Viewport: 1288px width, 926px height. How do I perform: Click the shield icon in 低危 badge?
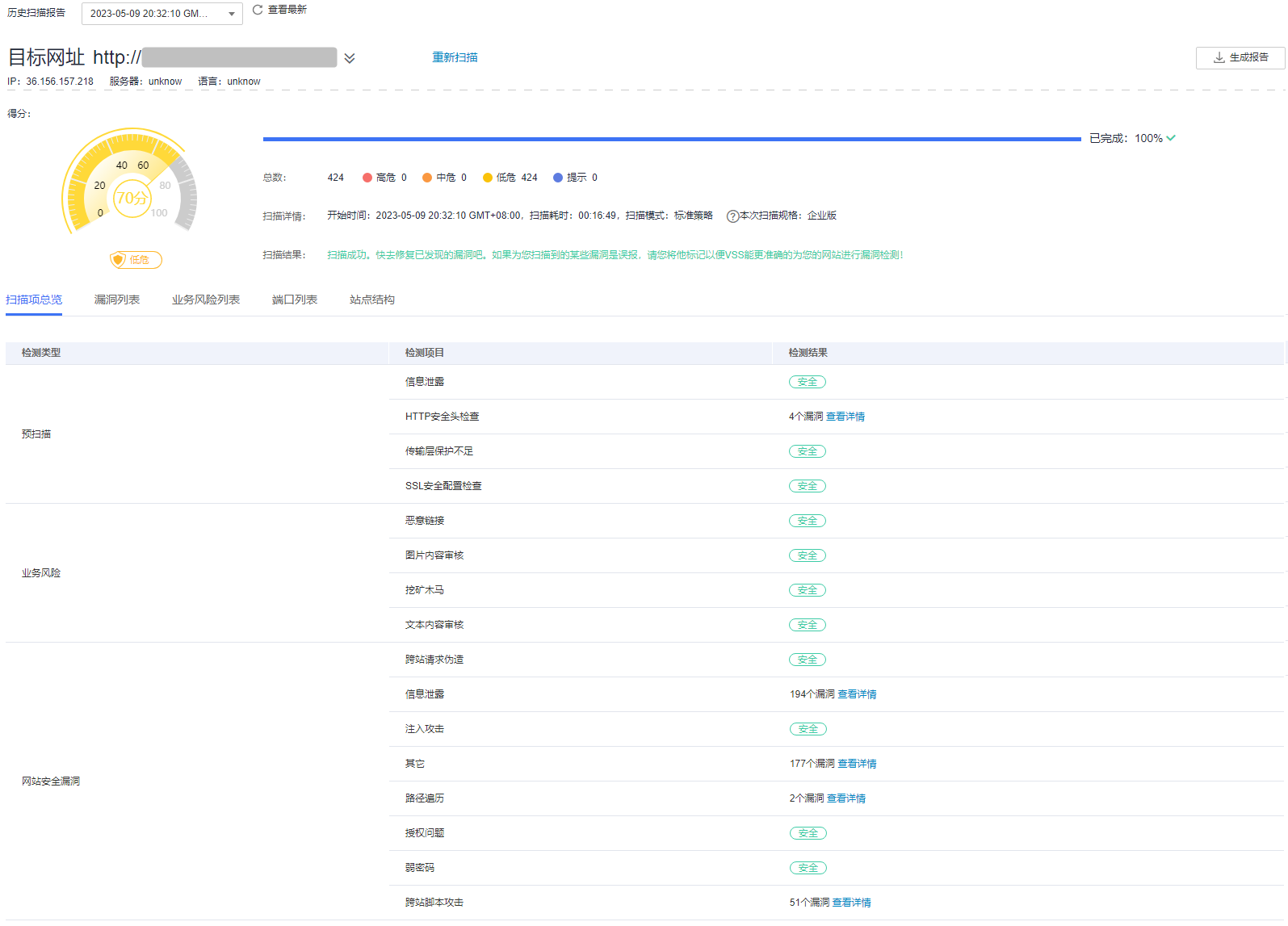point(119,260)
